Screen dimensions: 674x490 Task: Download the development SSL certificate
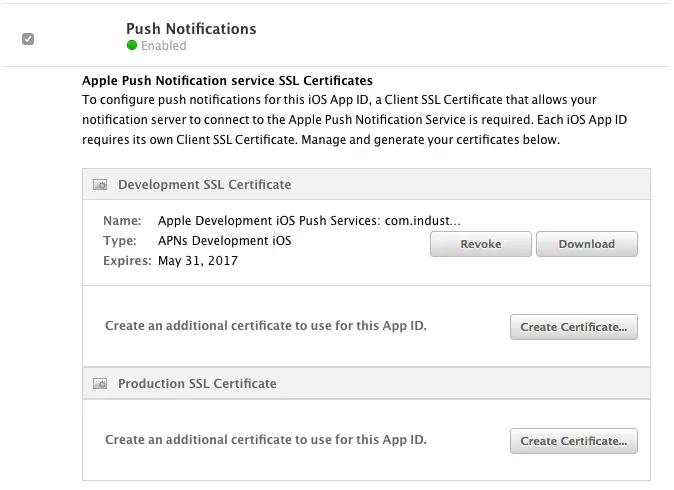pos(586,244)
